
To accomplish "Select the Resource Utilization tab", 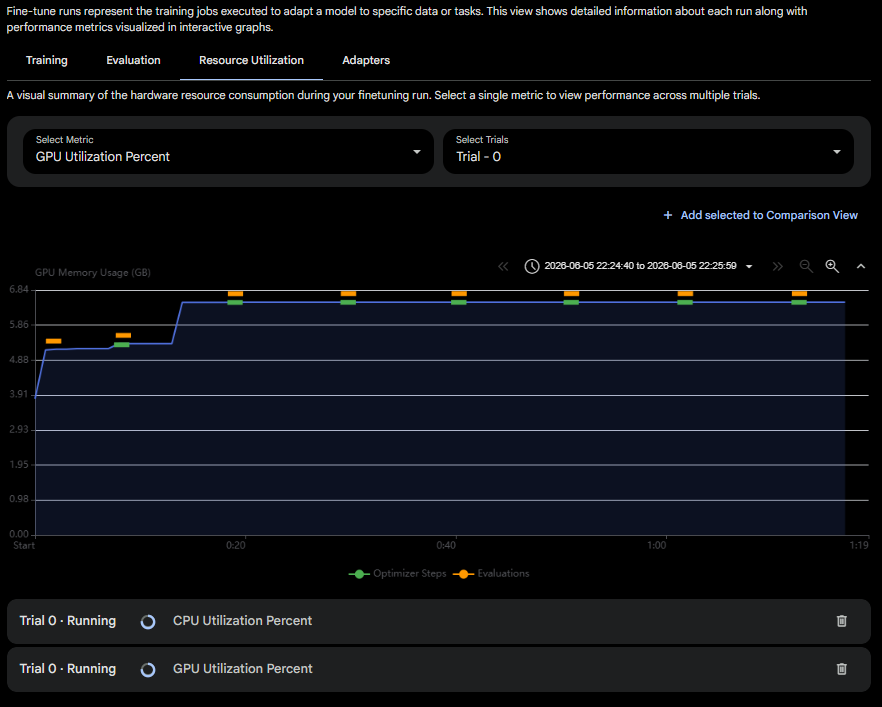I will coord(251,60).
